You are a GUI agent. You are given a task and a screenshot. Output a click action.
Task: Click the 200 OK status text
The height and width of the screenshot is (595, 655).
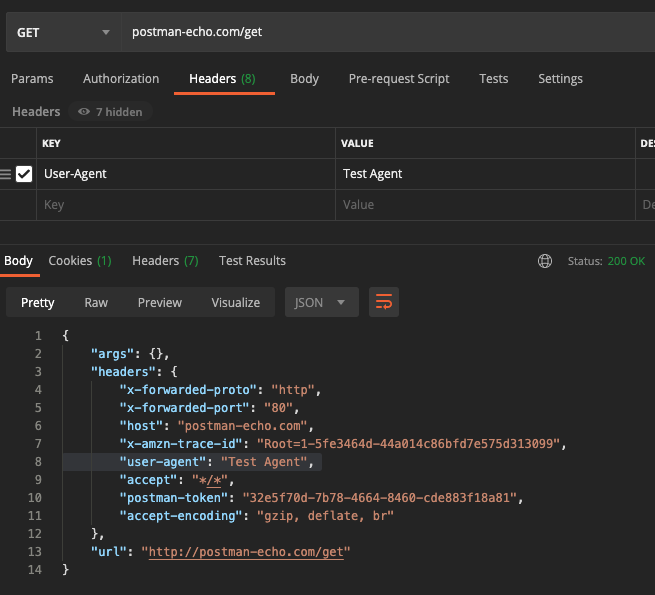click(626, 261)
